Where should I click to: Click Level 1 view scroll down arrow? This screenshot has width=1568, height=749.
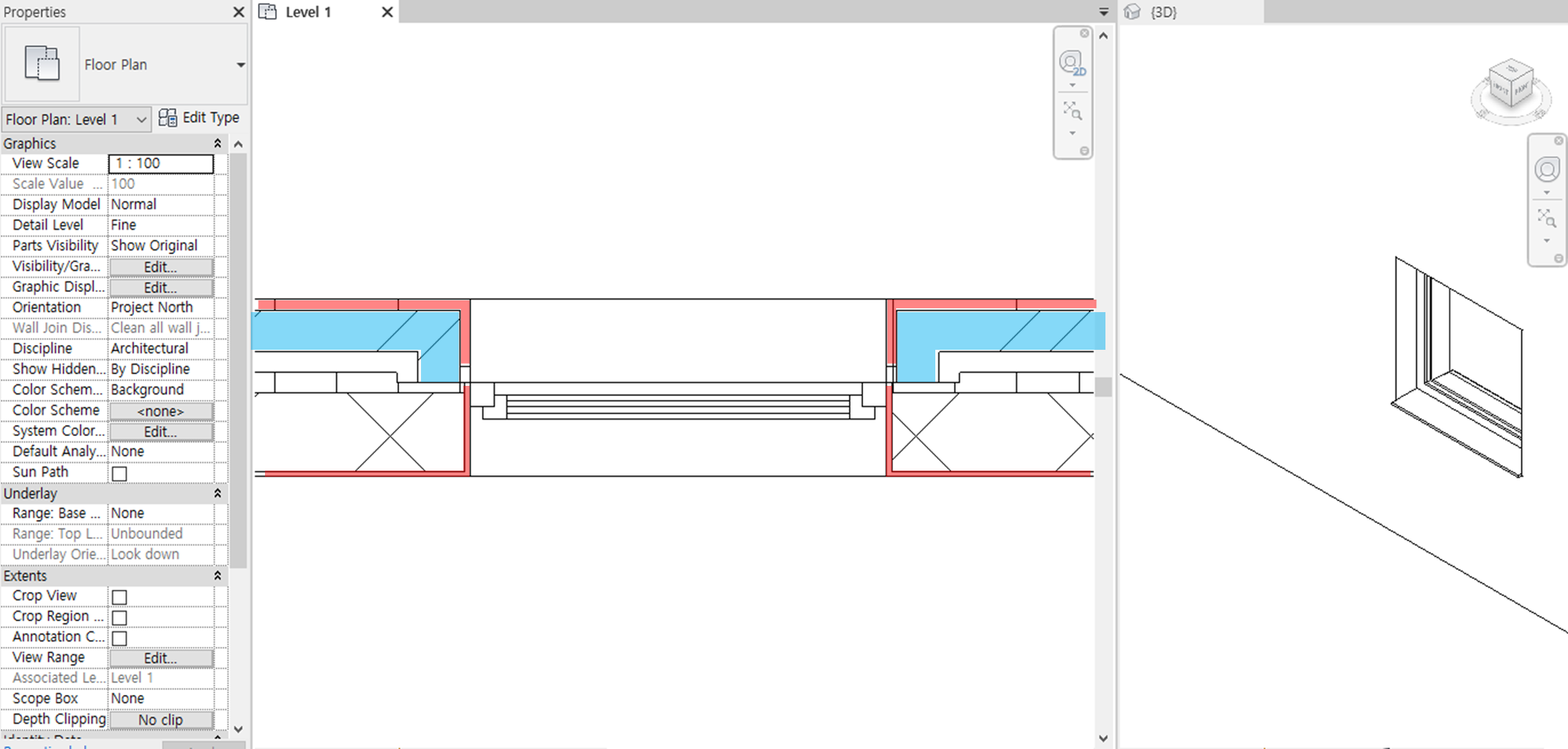[1103, 738]
